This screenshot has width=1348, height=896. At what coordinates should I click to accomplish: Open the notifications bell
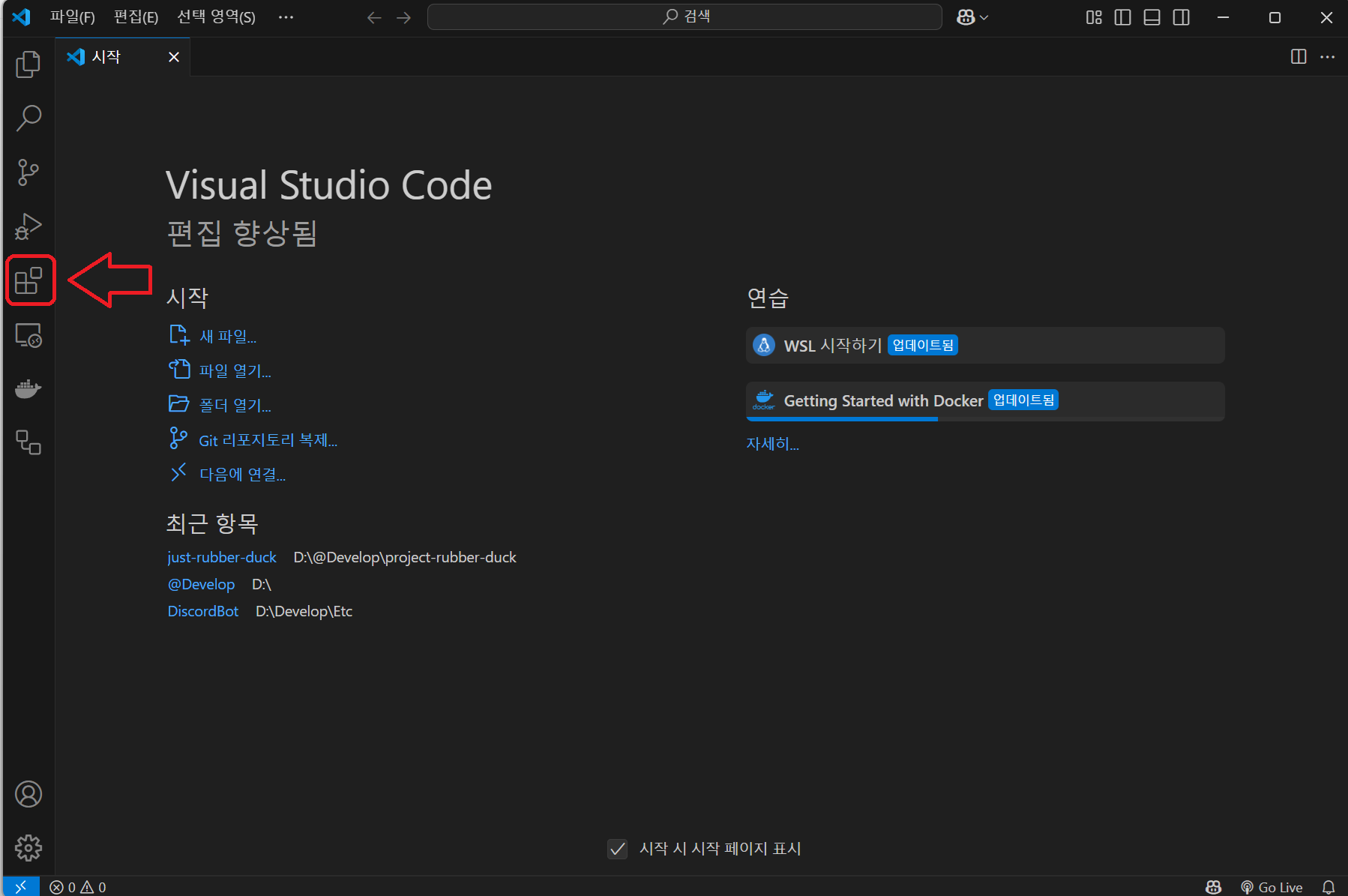pyautogui.click(x=1328, y=887)
